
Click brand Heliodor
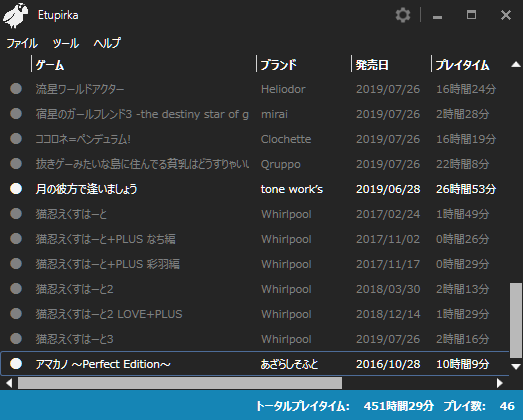[x=283, y=89]
